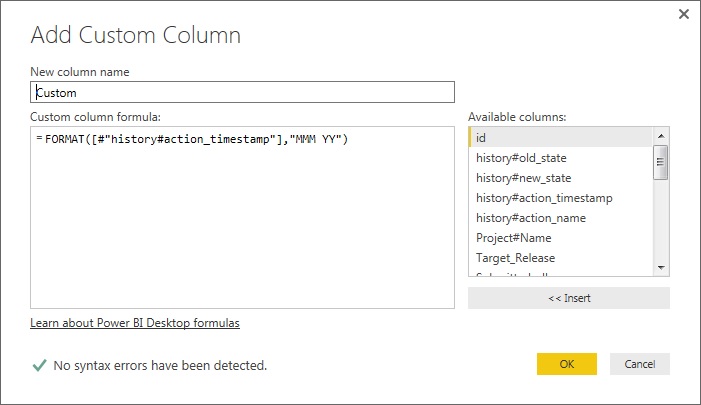The width and height of the screenshot is (701, 405).
Task: Click the Available columns scroll up arrow
Action: [x=661, y=136]
